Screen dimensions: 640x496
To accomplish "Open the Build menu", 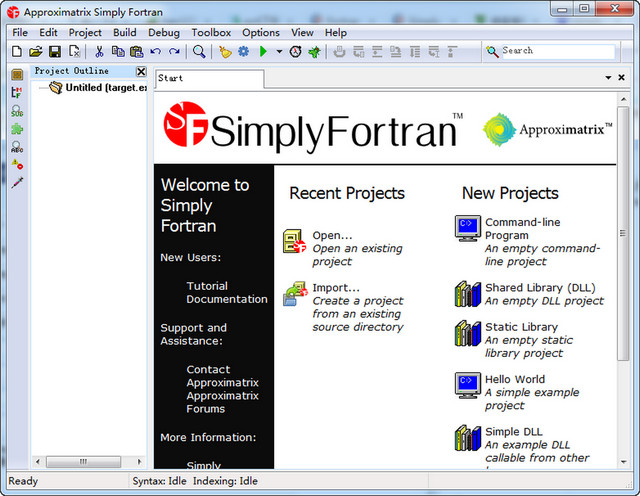I will [124, 33].
